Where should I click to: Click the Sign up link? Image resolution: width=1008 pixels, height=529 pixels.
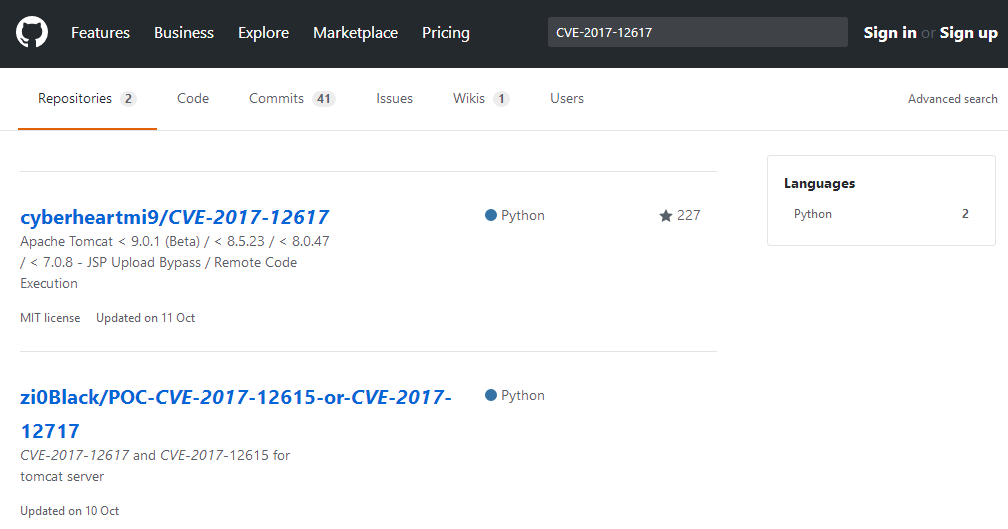click(x=969, y=33)
